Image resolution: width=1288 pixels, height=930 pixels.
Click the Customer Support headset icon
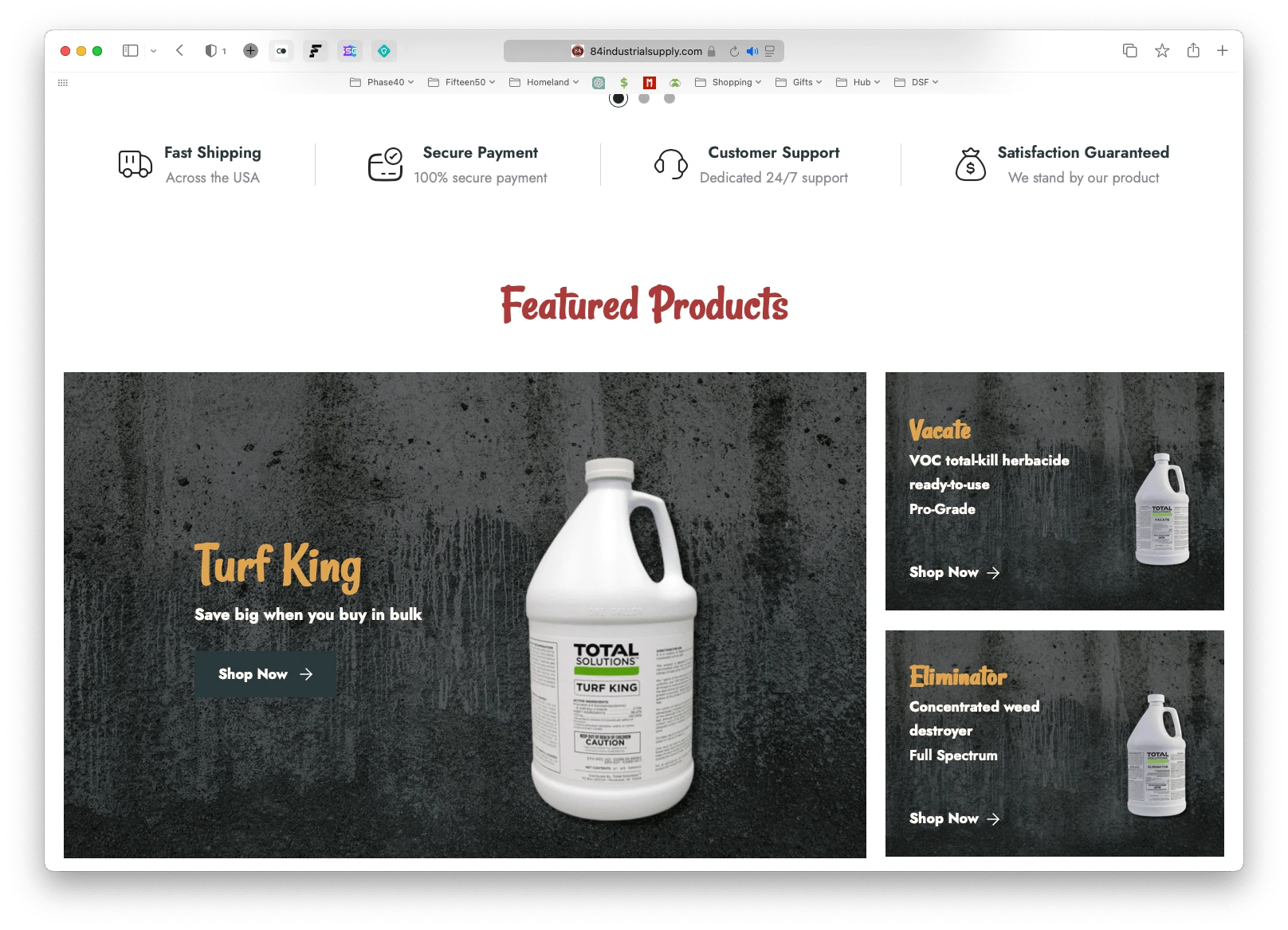[671, 164]
